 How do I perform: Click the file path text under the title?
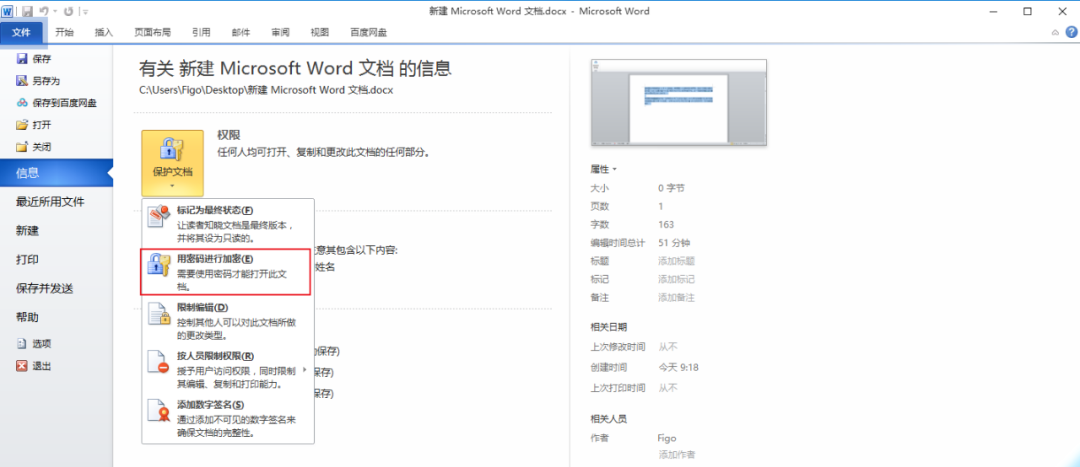pyautogui.click(x=266, y=90)
